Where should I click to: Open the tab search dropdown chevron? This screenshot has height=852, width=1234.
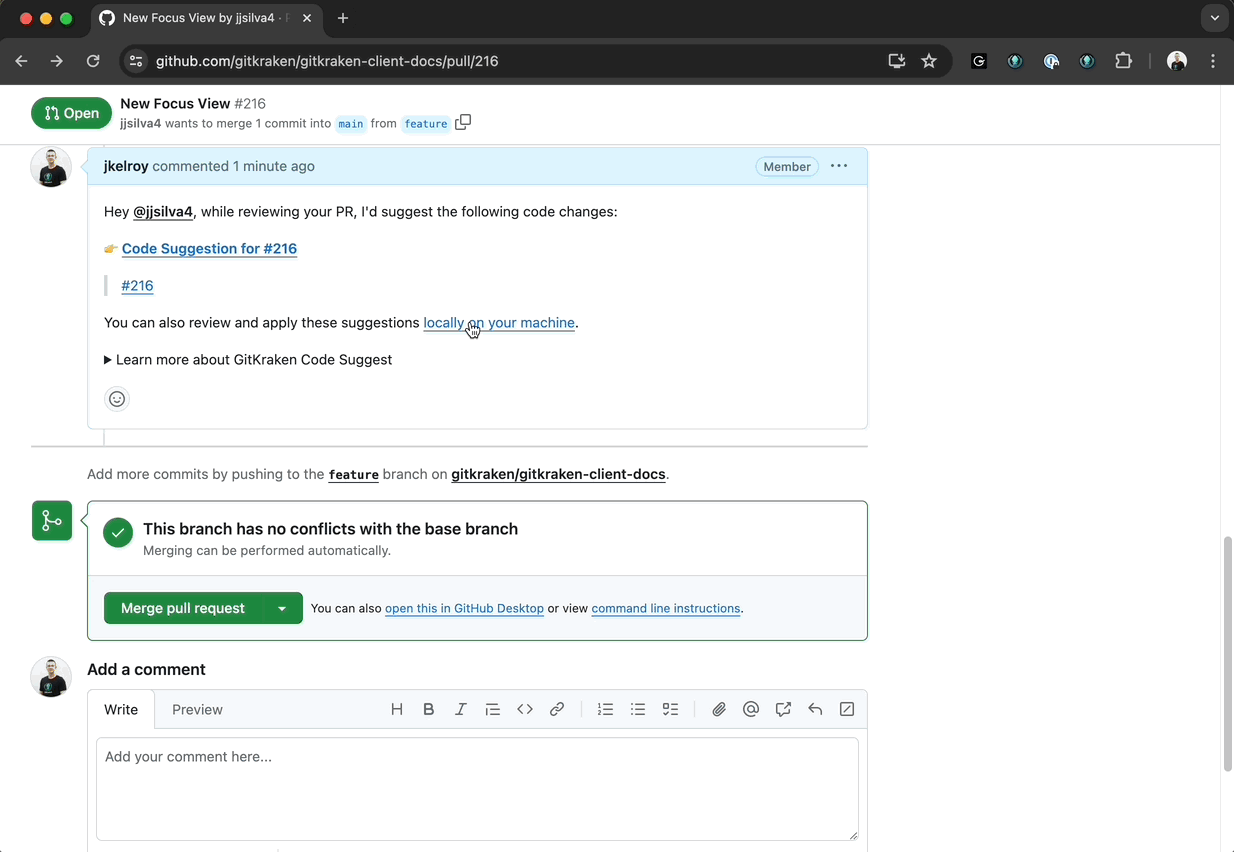1215,18
